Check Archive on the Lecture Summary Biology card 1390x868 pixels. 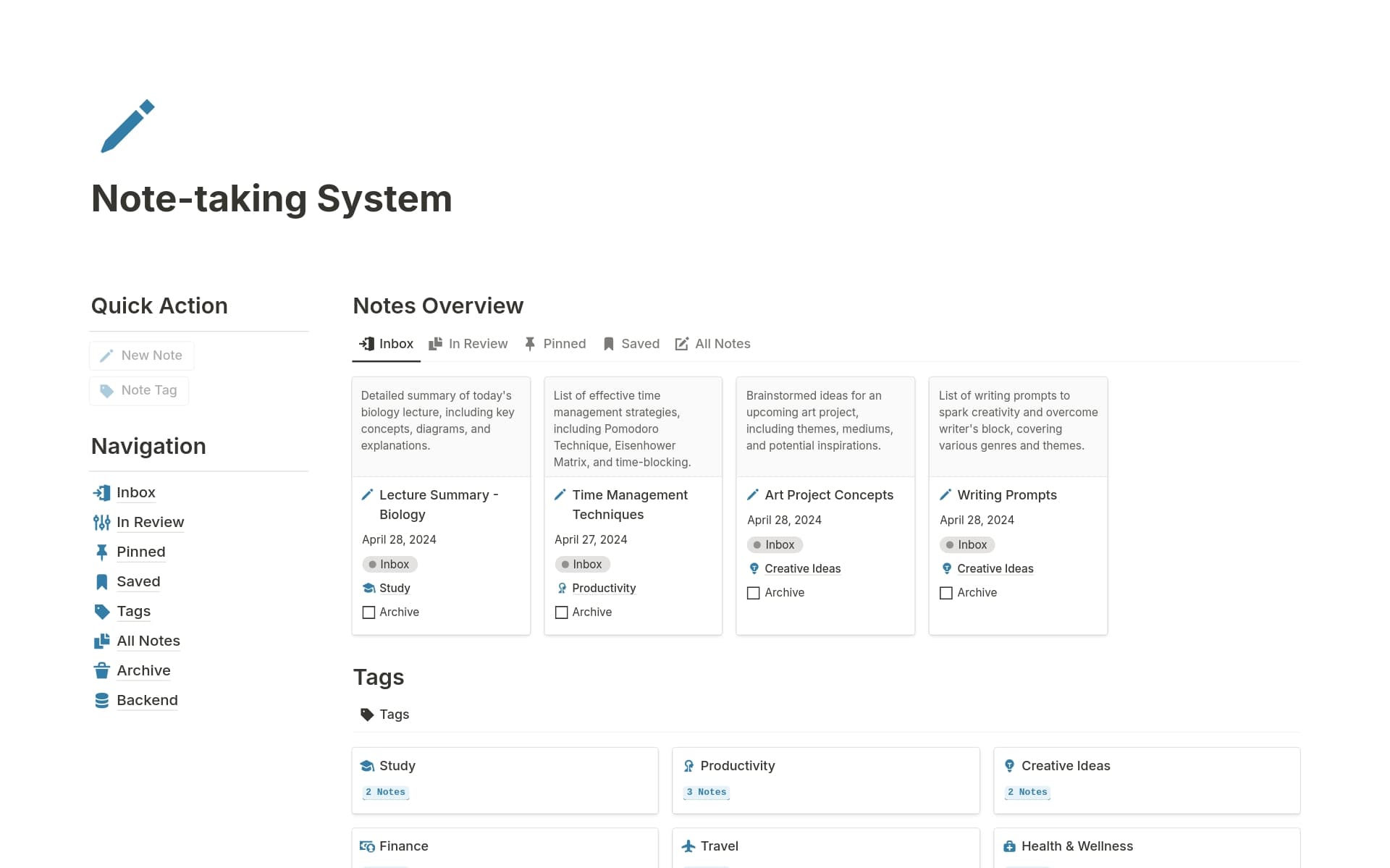(369, 612)
